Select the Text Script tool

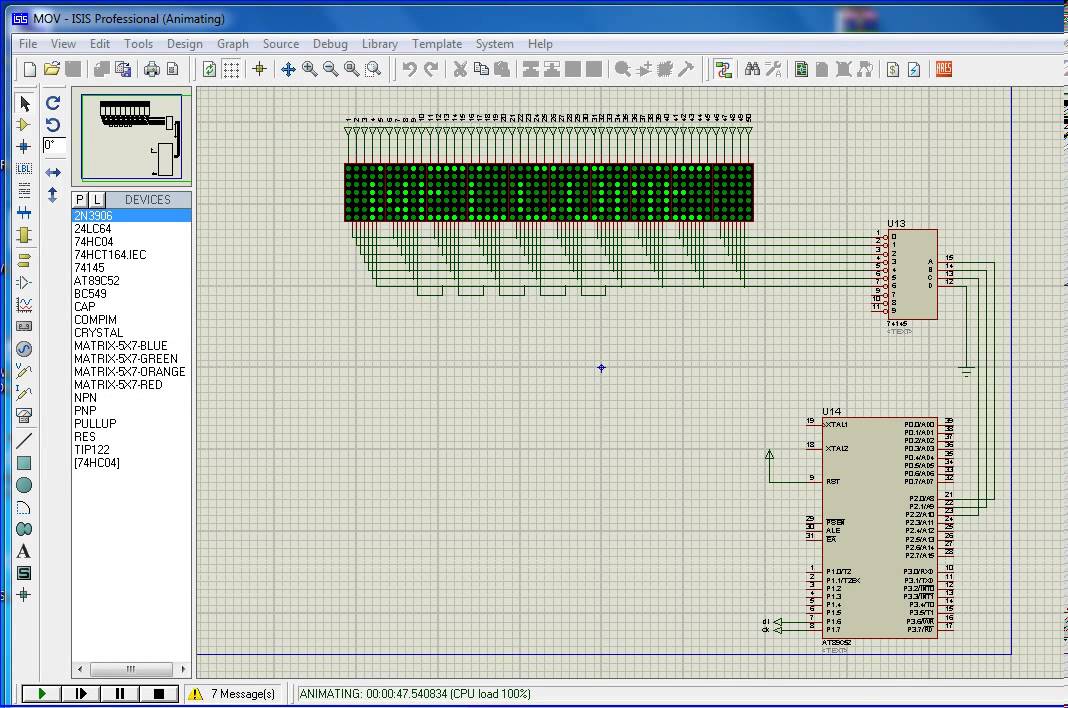[24, 190]
